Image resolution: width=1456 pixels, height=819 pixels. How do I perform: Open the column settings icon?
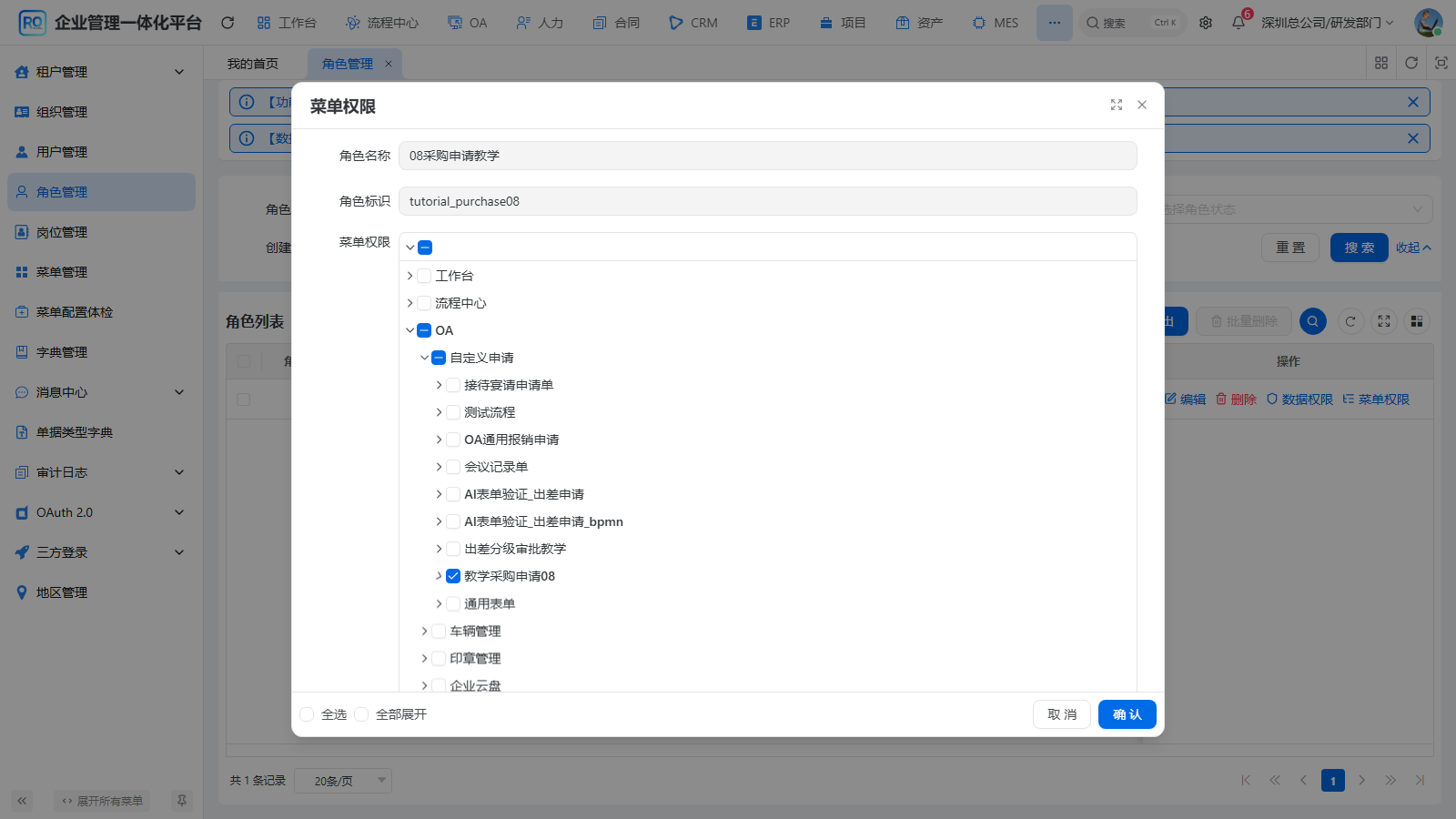[1417, 321]
